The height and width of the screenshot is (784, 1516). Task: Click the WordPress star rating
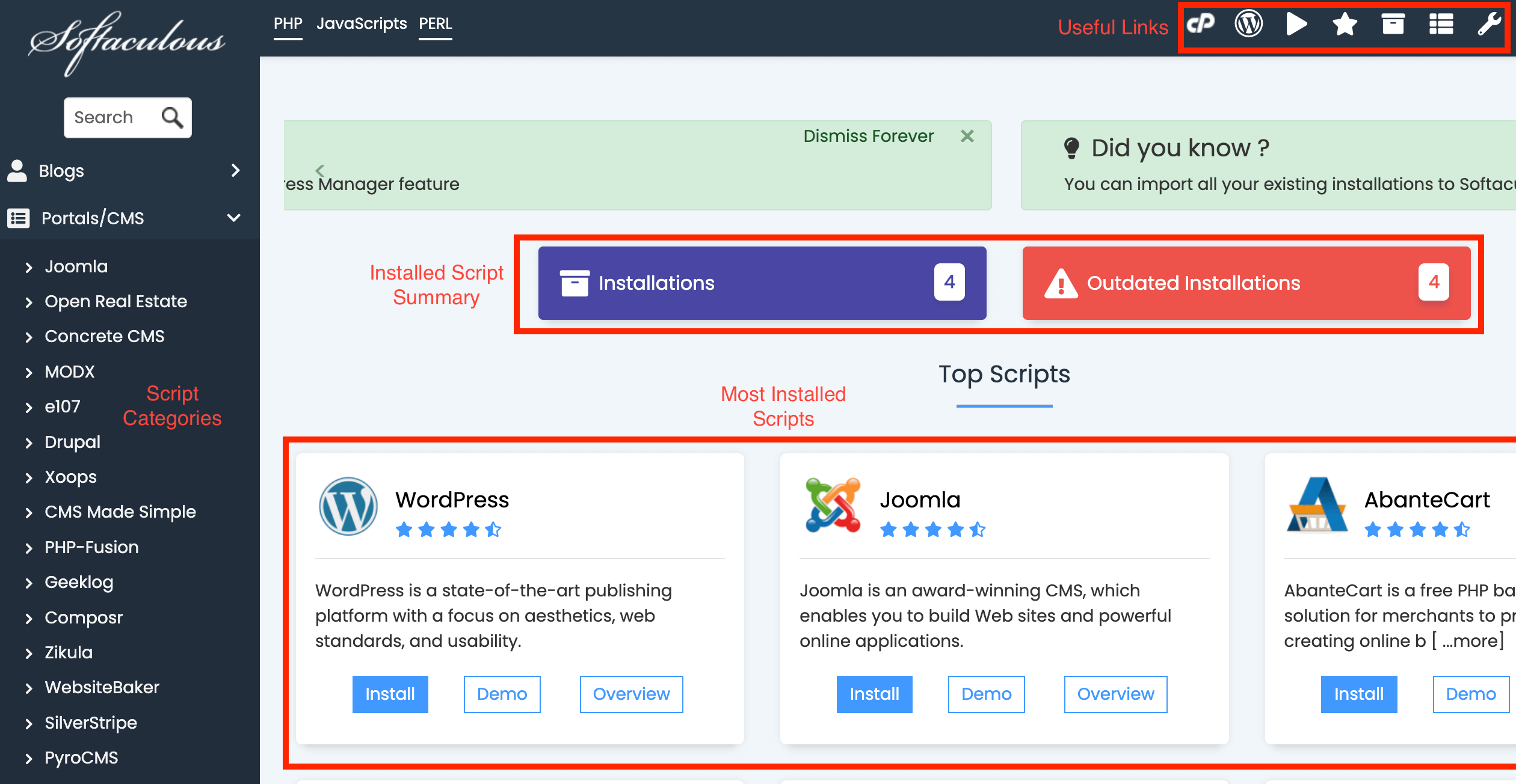448,530
